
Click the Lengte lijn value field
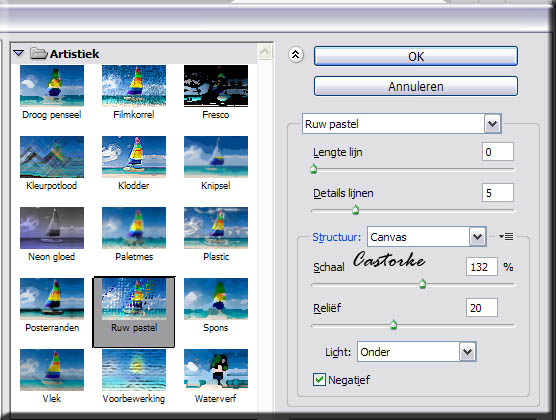point(497,152)
